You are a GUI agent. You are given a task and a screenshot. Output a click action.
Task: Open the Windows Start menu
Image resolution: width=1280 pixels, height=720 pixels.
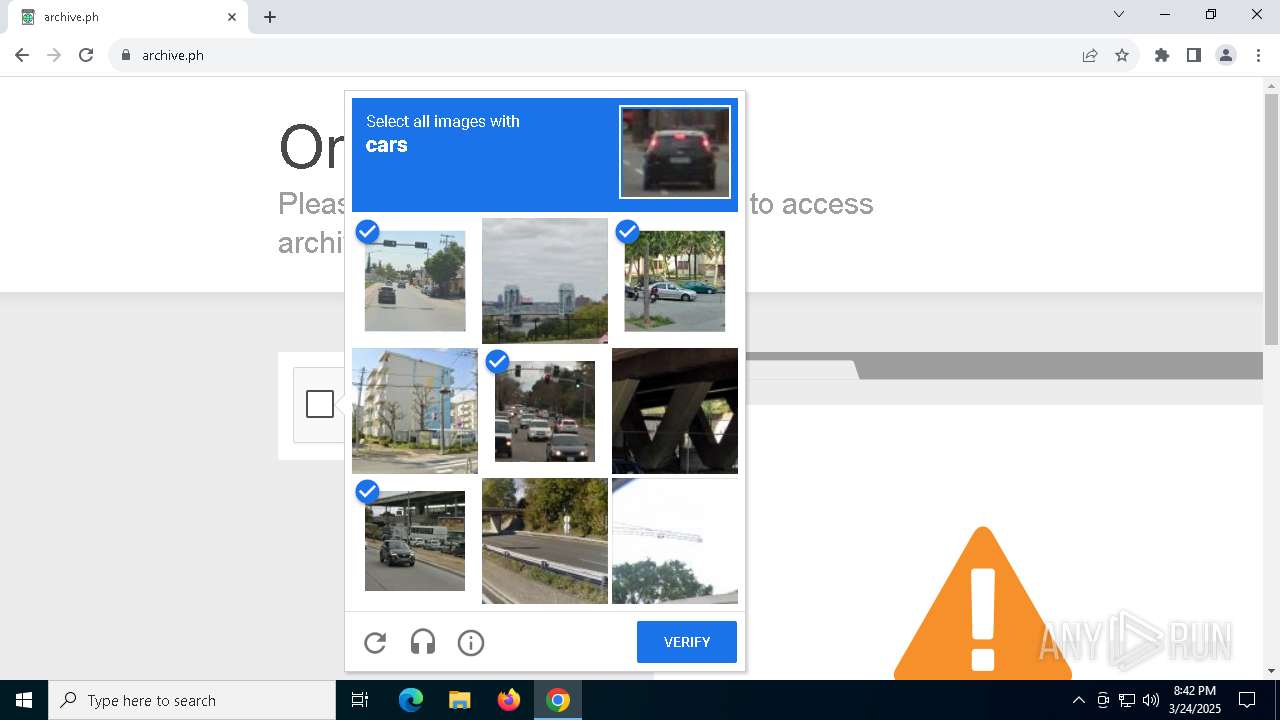tap(24, 700)
